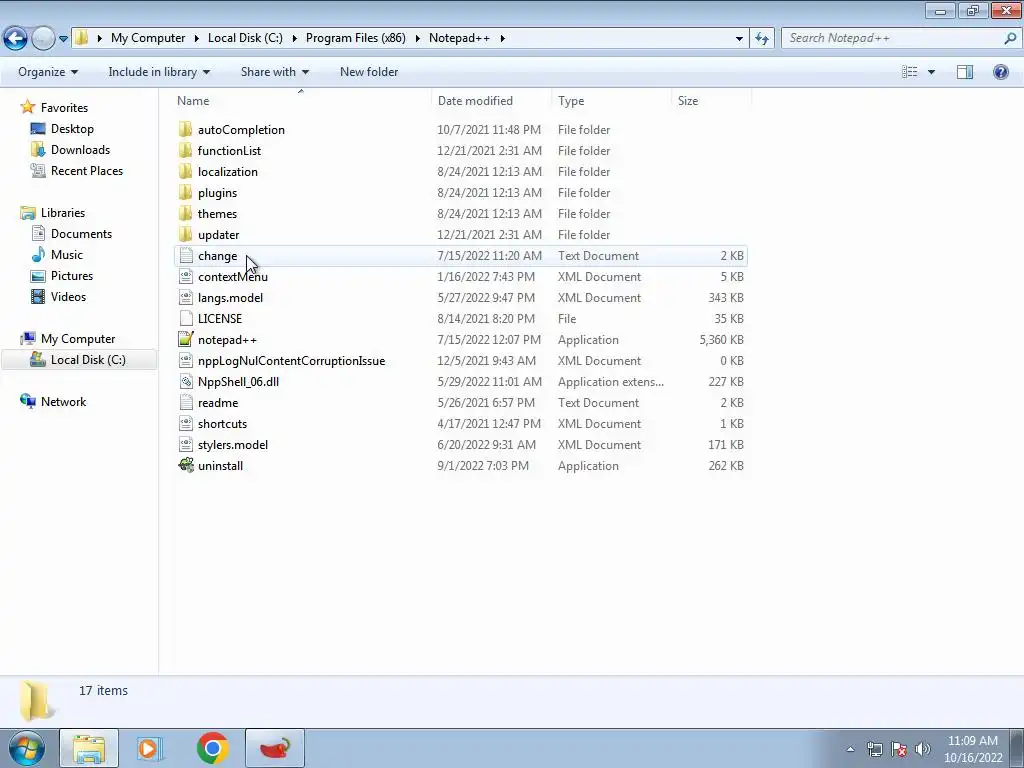Screen dimensions: 1024x768
Task: Select the readme text document icon
Action: point(186,403)
